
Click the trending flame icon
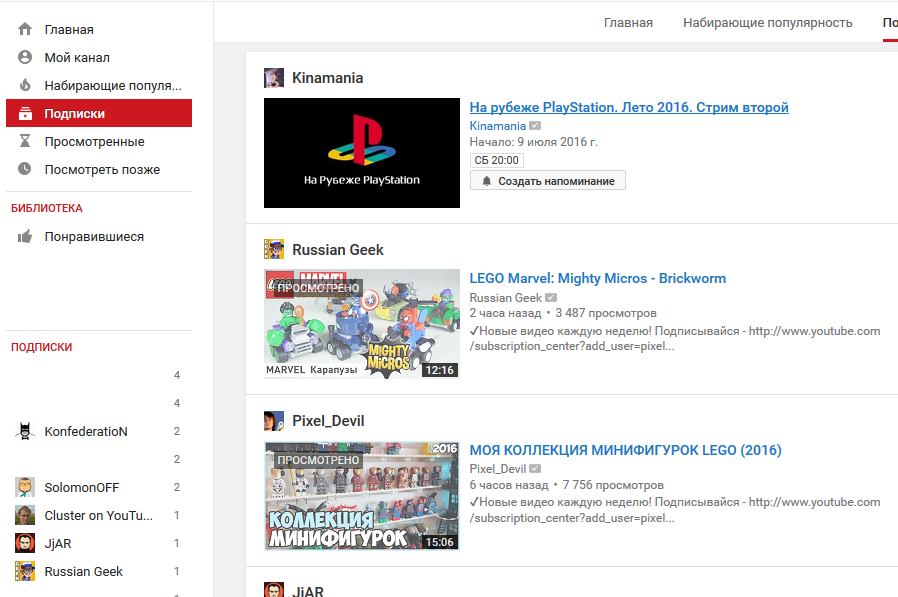[x=25, y=85]
